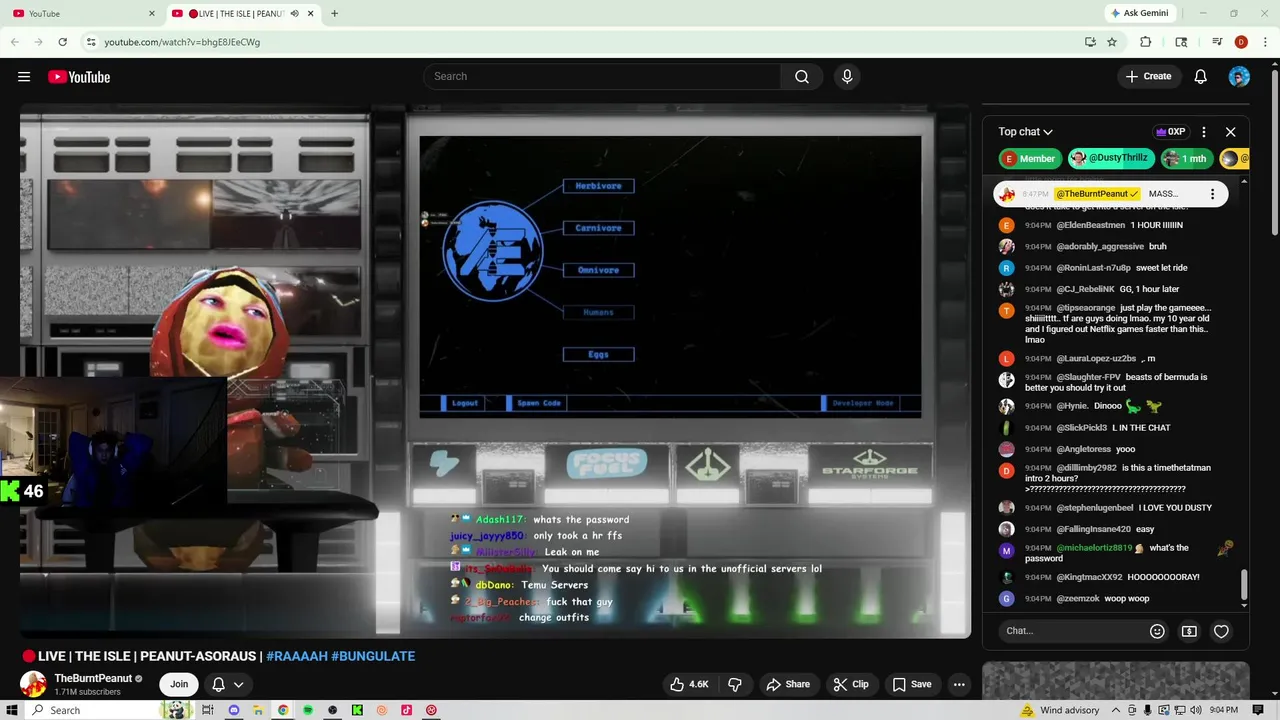Open @EldenBeastmen chat author name
Screen dimensions: 1280x720
click(x=1090, y=225)
